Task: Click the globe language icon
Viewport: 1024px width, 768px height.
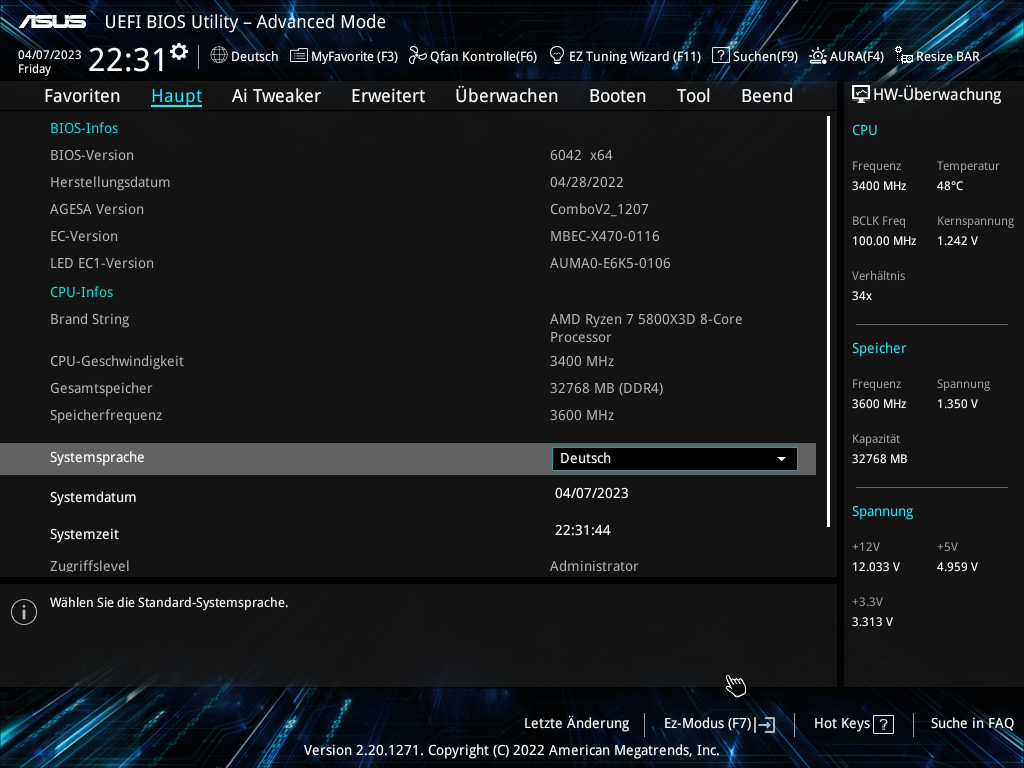Action: click(x=219, y=56)
